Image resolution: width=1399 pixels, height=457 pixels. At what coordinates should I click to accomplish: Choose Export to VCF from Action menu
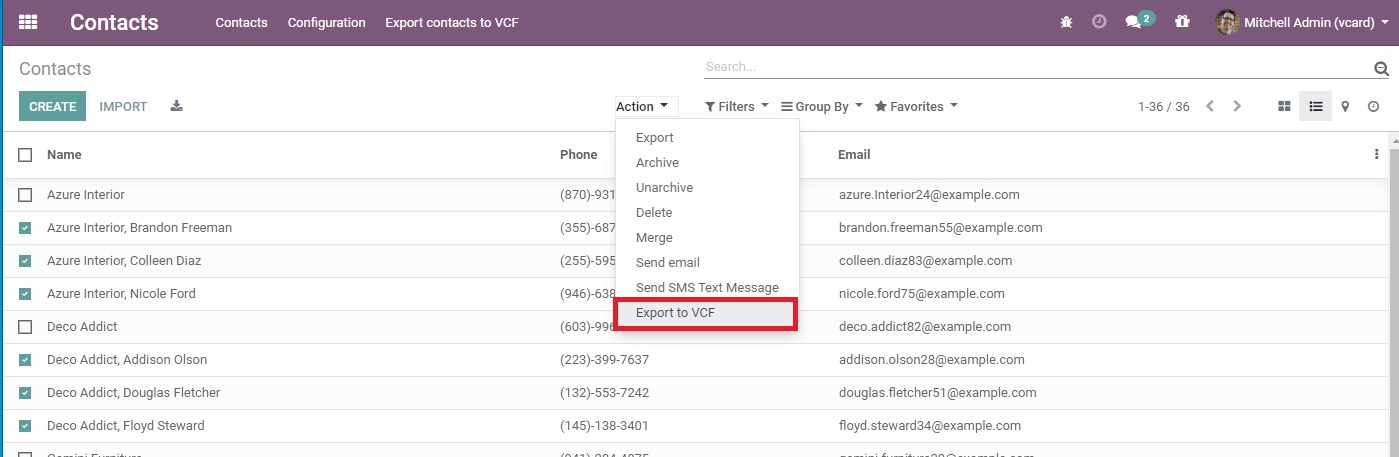tap(675, 313)
